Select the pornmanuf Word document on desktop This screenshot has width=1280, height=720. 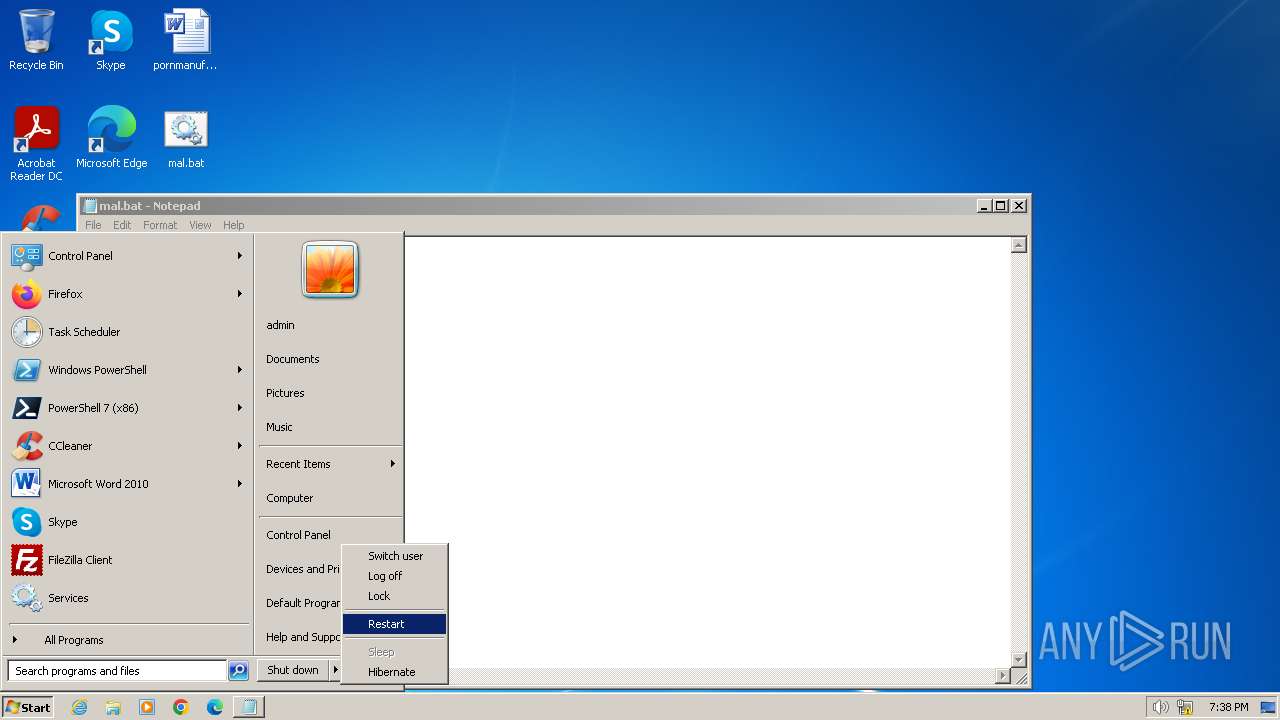point(185,40)
